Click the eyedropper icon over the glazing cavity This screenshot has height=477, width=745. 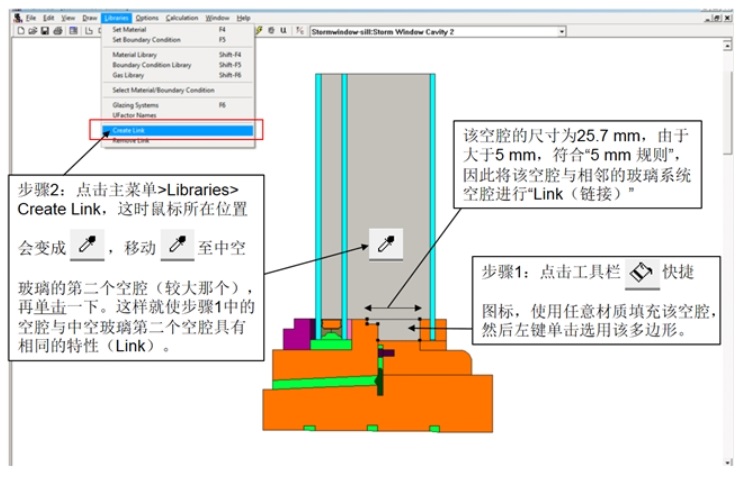(385, 243)
